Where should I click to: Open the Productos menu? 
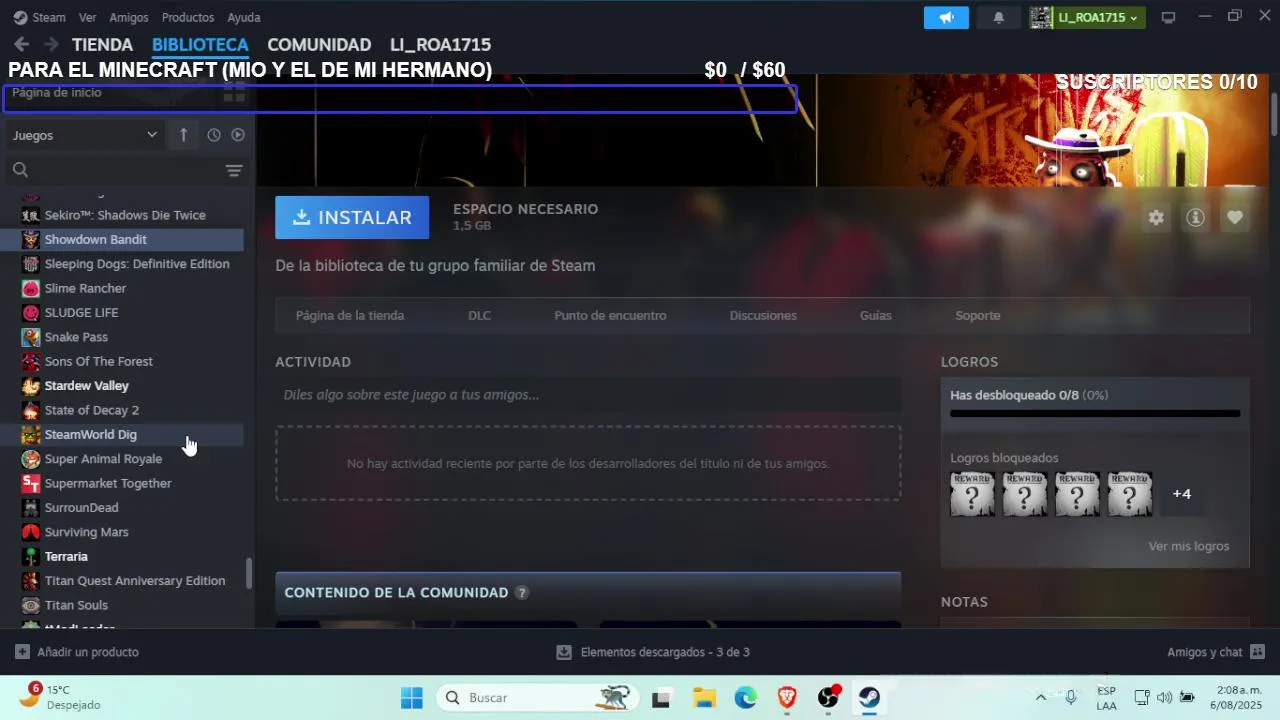click(x=188, y=17)
